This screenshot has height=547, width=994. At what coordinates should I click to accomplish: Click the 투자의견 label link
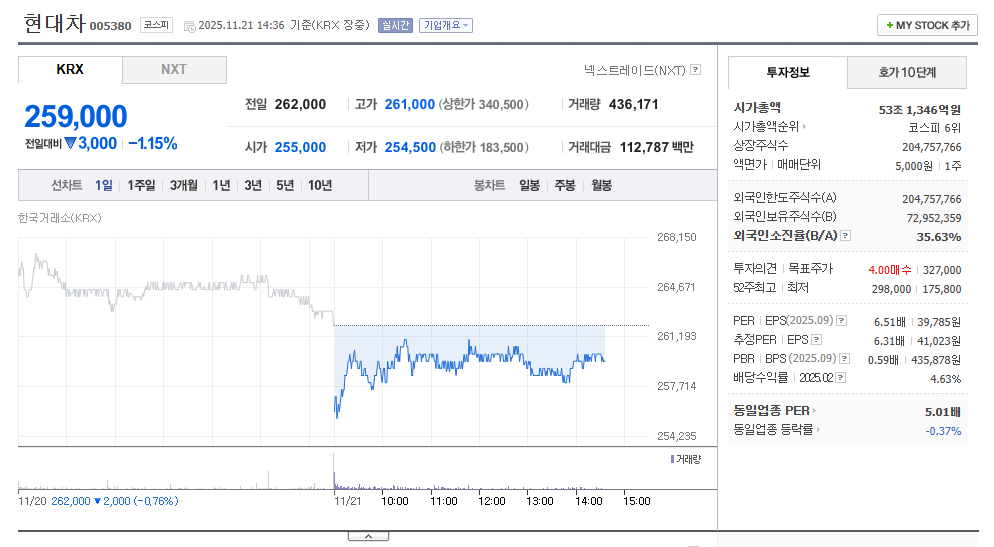click(x=754, y=269)
